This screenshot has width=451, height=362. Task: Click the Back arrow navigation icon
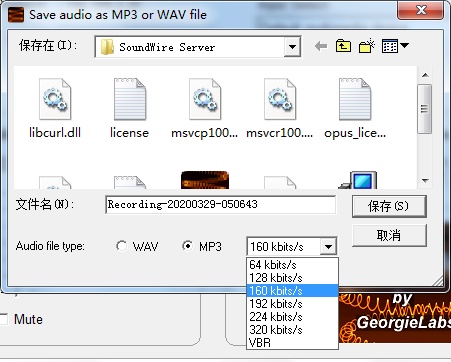coord(321,46)
